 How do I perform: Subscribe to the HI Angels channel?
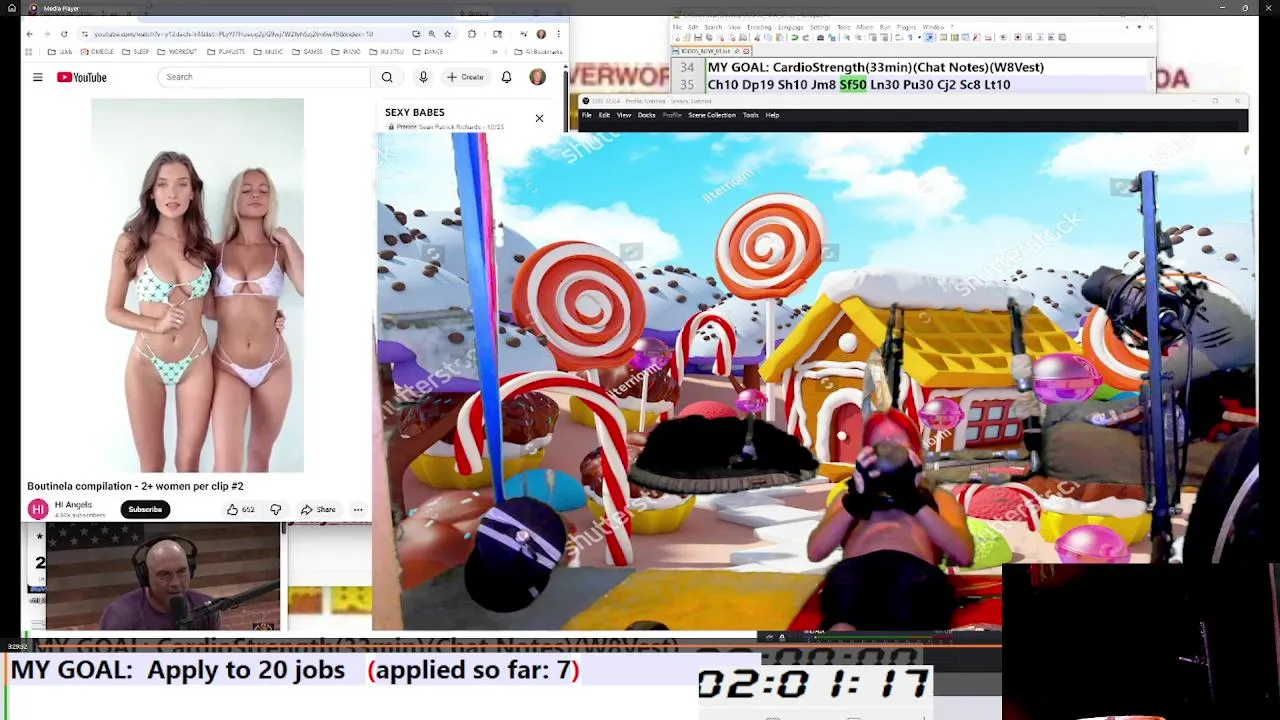click(145, 509)
